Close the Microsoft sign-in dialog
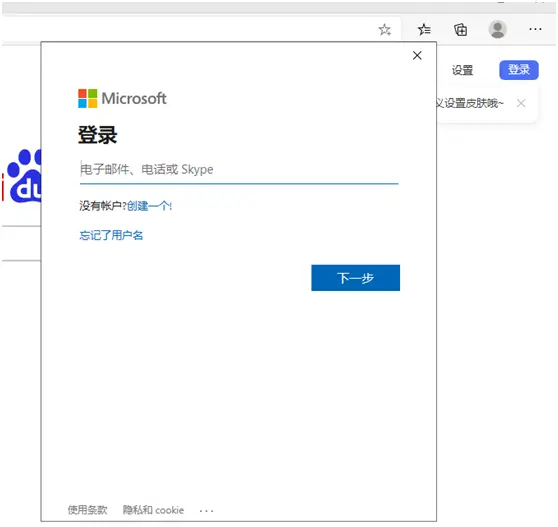 [417, 56]
